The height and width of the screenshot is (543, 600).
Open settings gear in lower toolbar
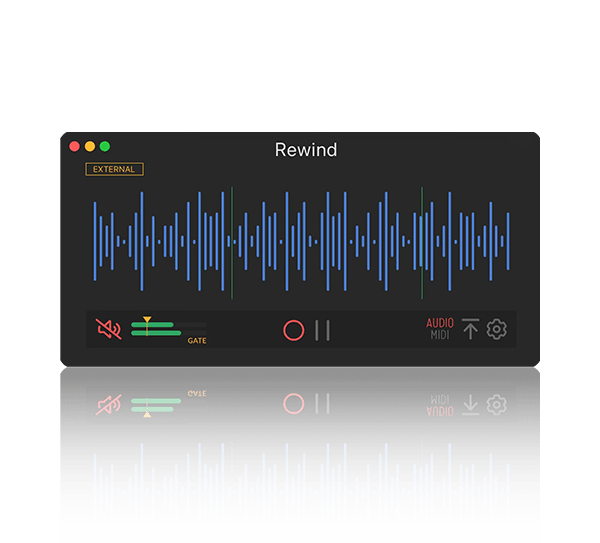497,405
